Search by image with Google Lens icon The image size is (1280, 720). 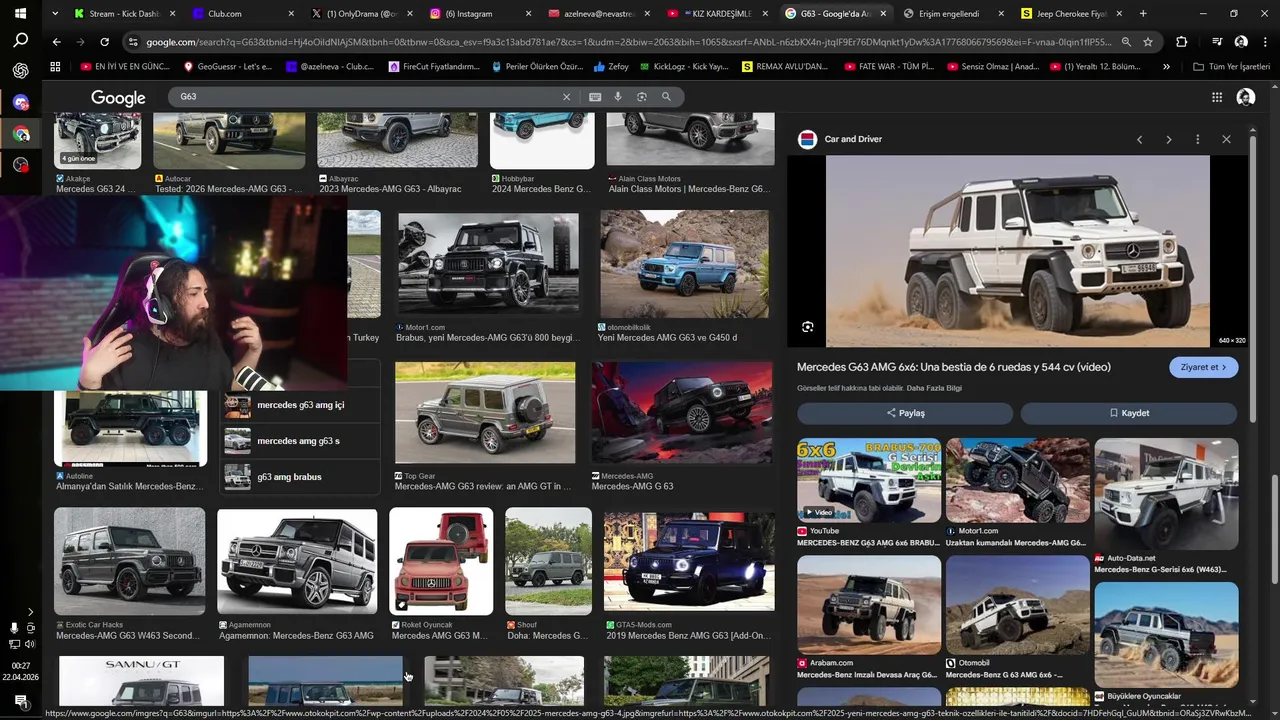642,97
